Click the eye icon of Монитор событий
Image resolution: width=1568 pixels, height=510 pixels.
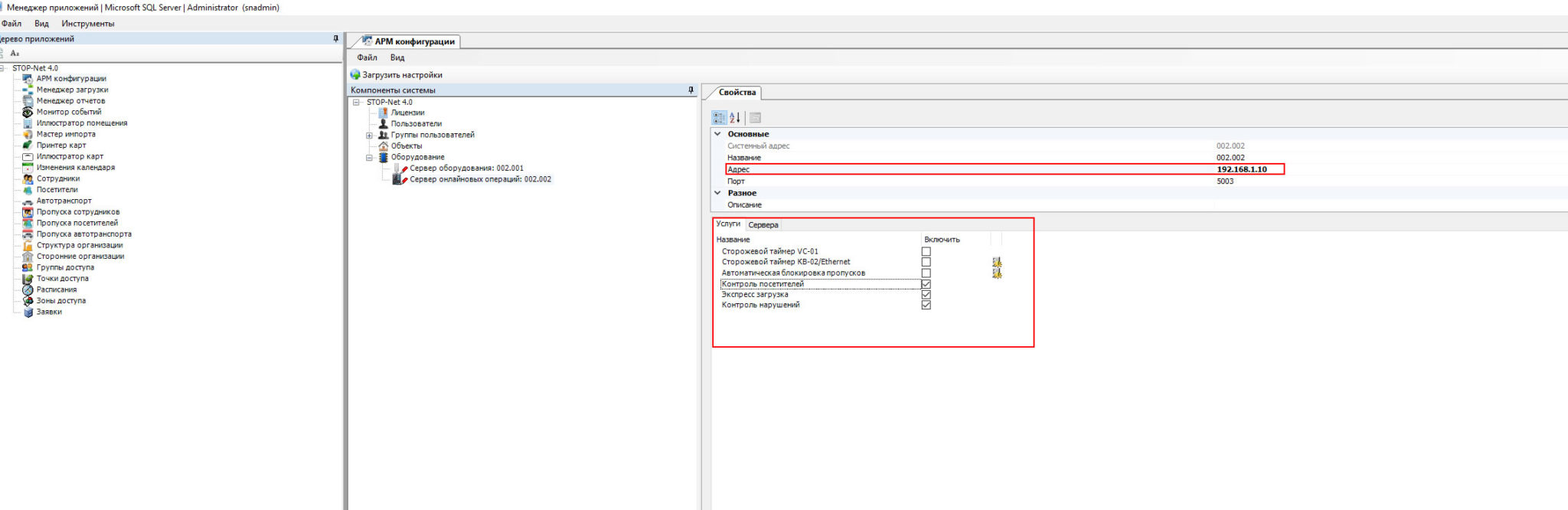click(28, 112)
